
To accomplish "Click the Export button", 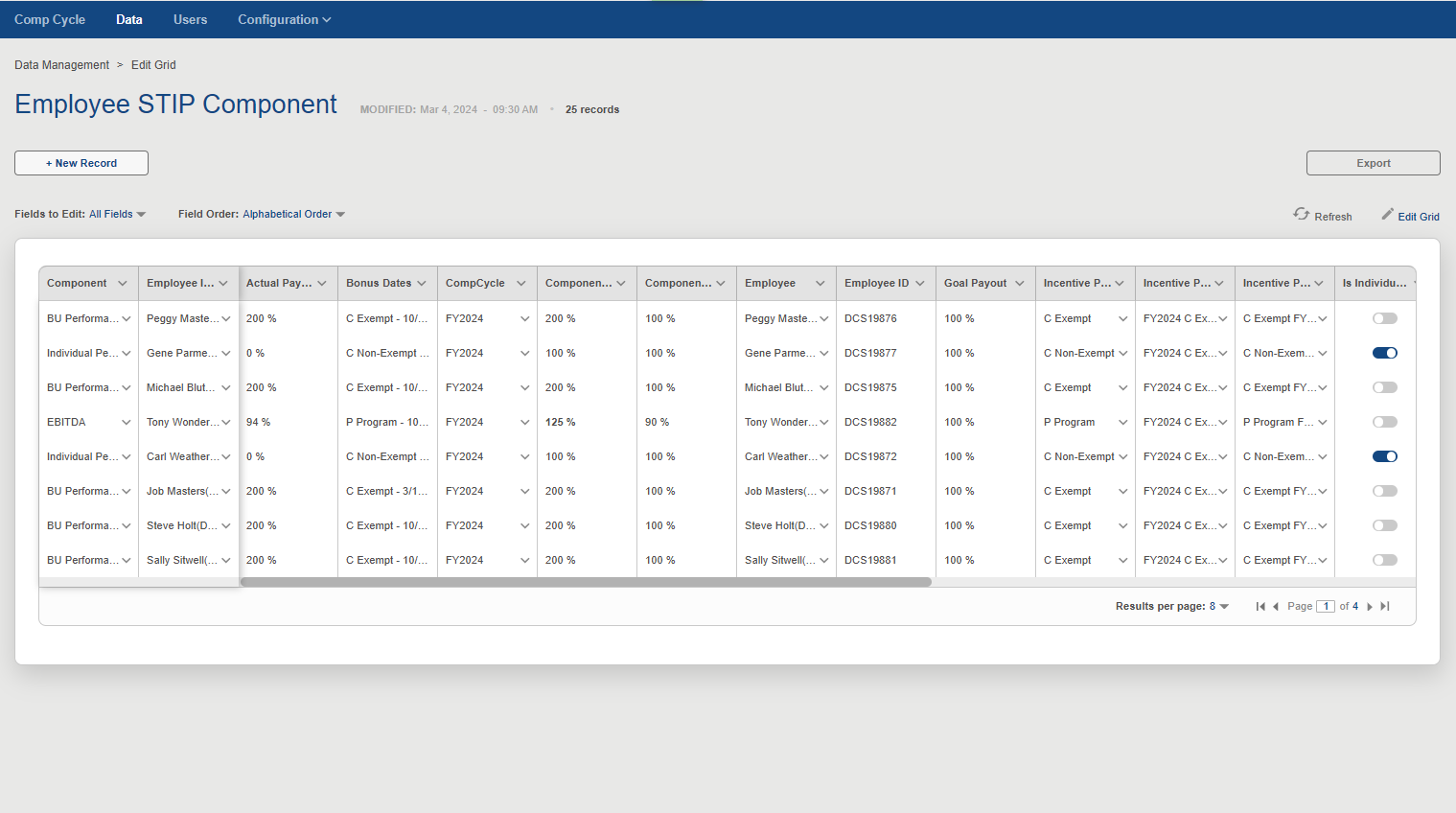I will (x=1373, y=162).
